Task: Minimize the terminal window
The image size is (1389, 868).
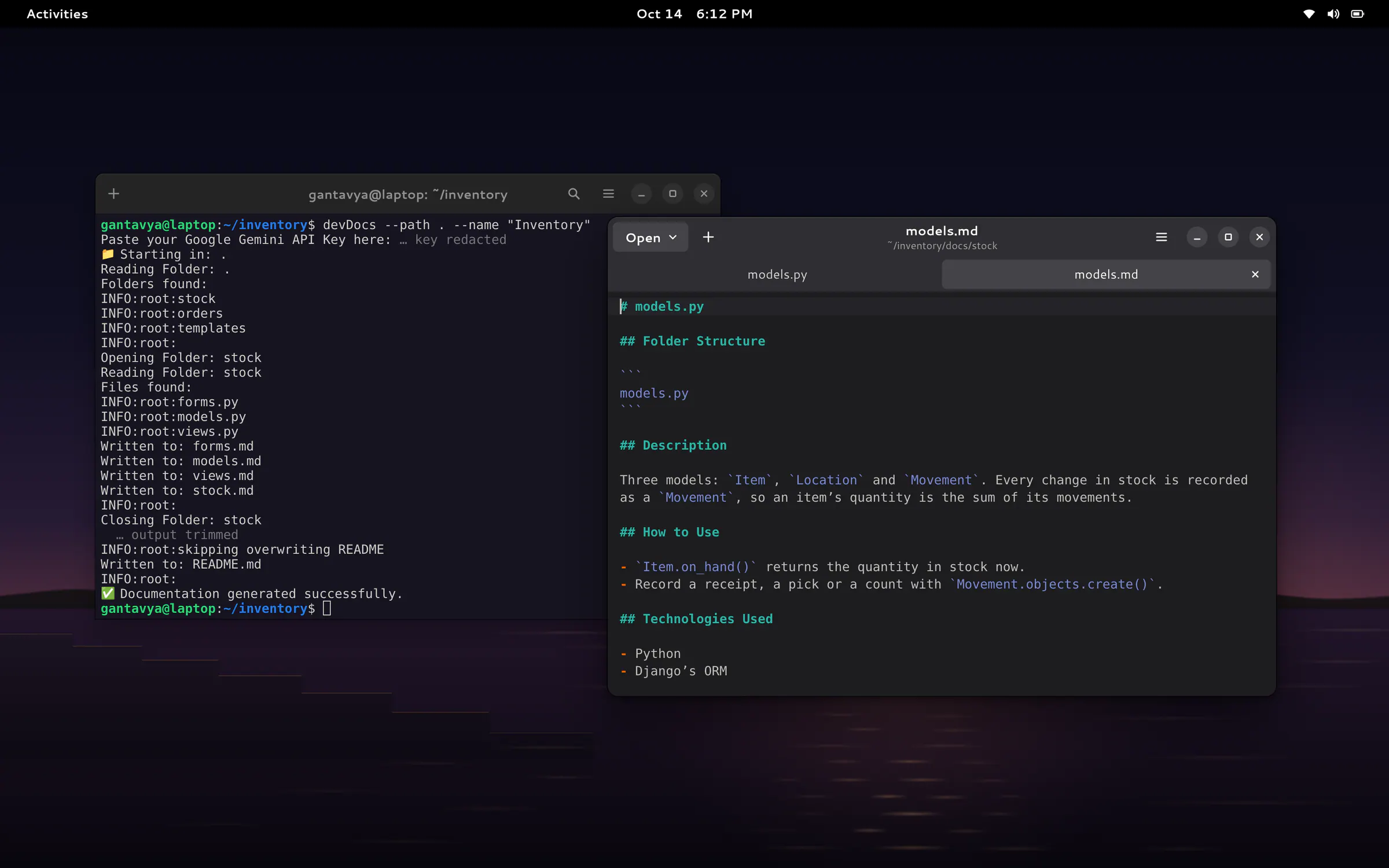Action: click(641, 194)
